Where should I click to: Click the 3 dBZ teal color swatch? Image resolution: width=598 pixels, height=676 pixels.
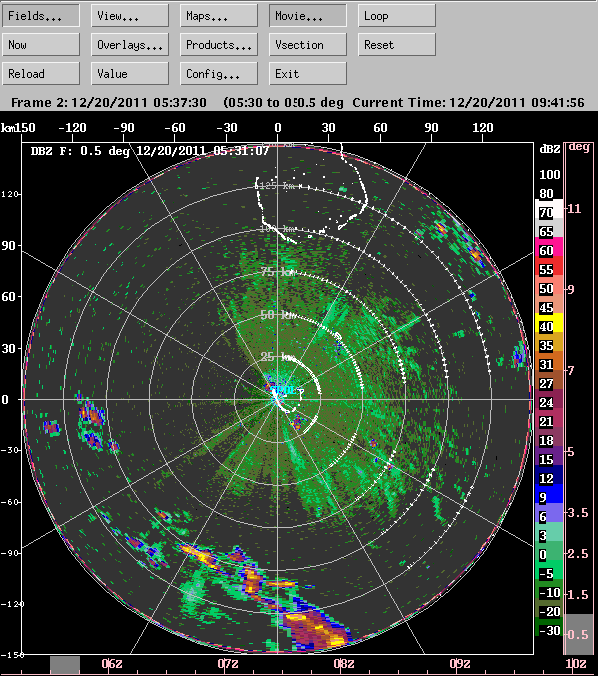point(549,532)
